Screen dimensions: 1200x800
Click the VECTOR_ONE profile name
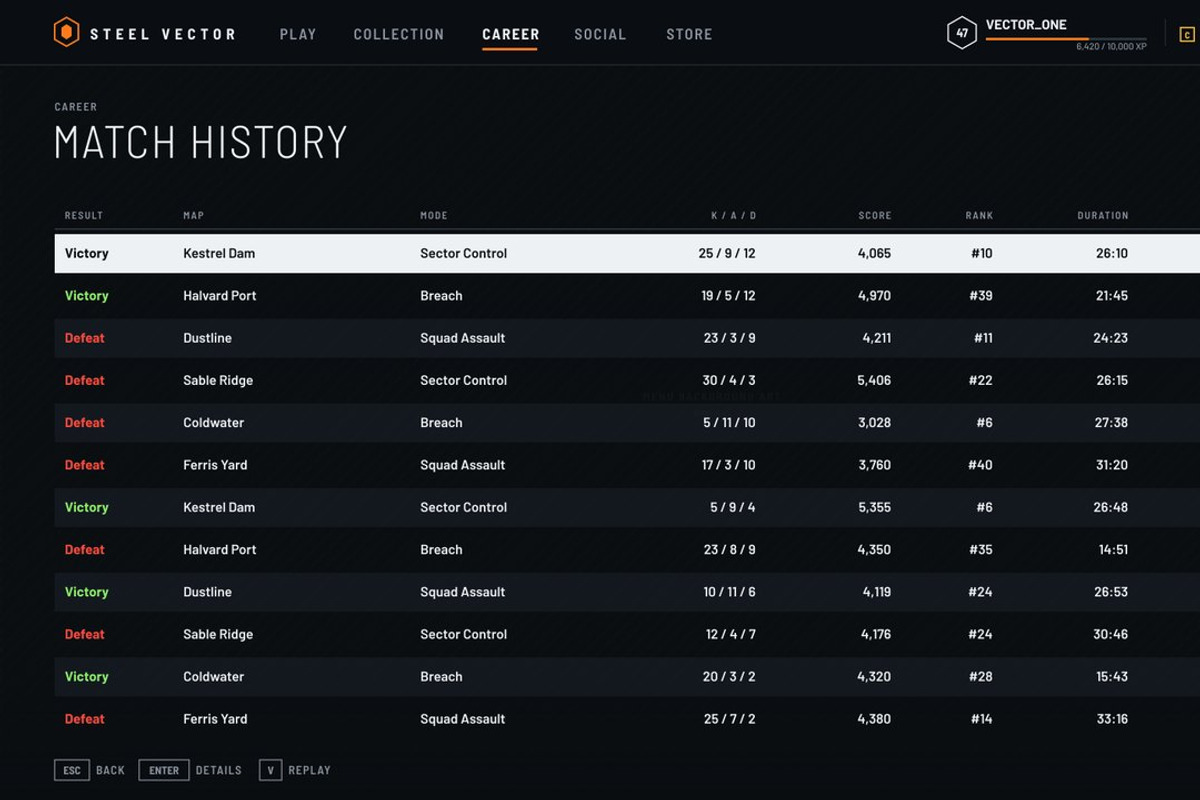point(1026,25)
